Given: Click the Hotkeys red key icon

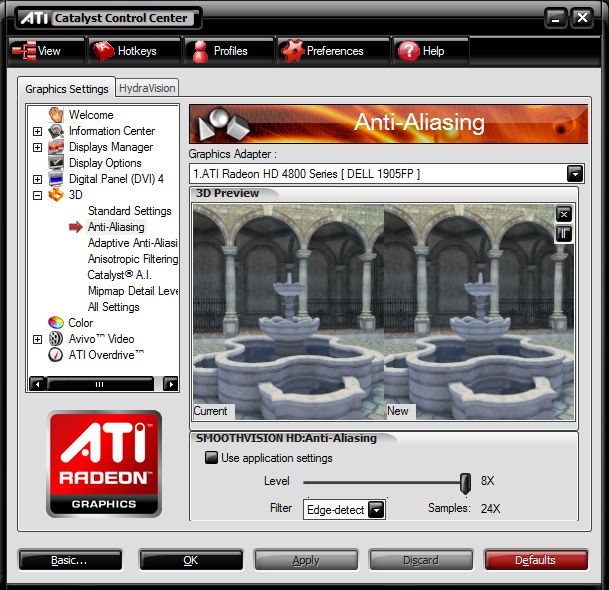Looking at the screenshot, I should (x=103, y=51).
